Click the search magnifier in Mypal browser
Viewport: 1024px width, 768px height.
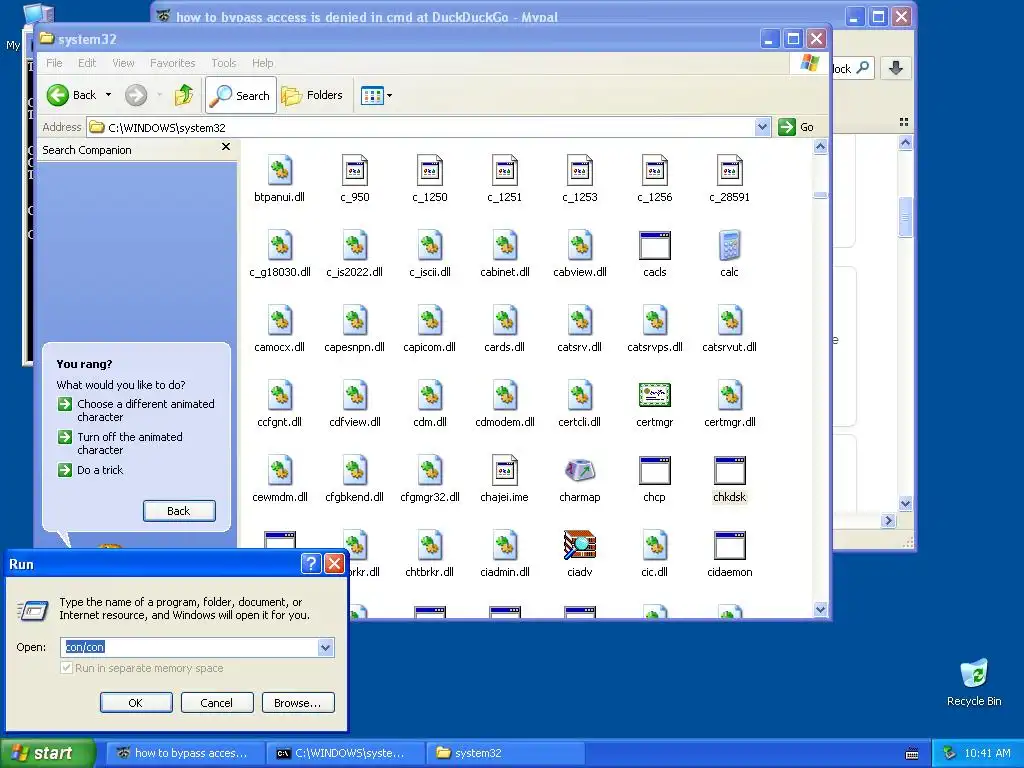(862, 67)
